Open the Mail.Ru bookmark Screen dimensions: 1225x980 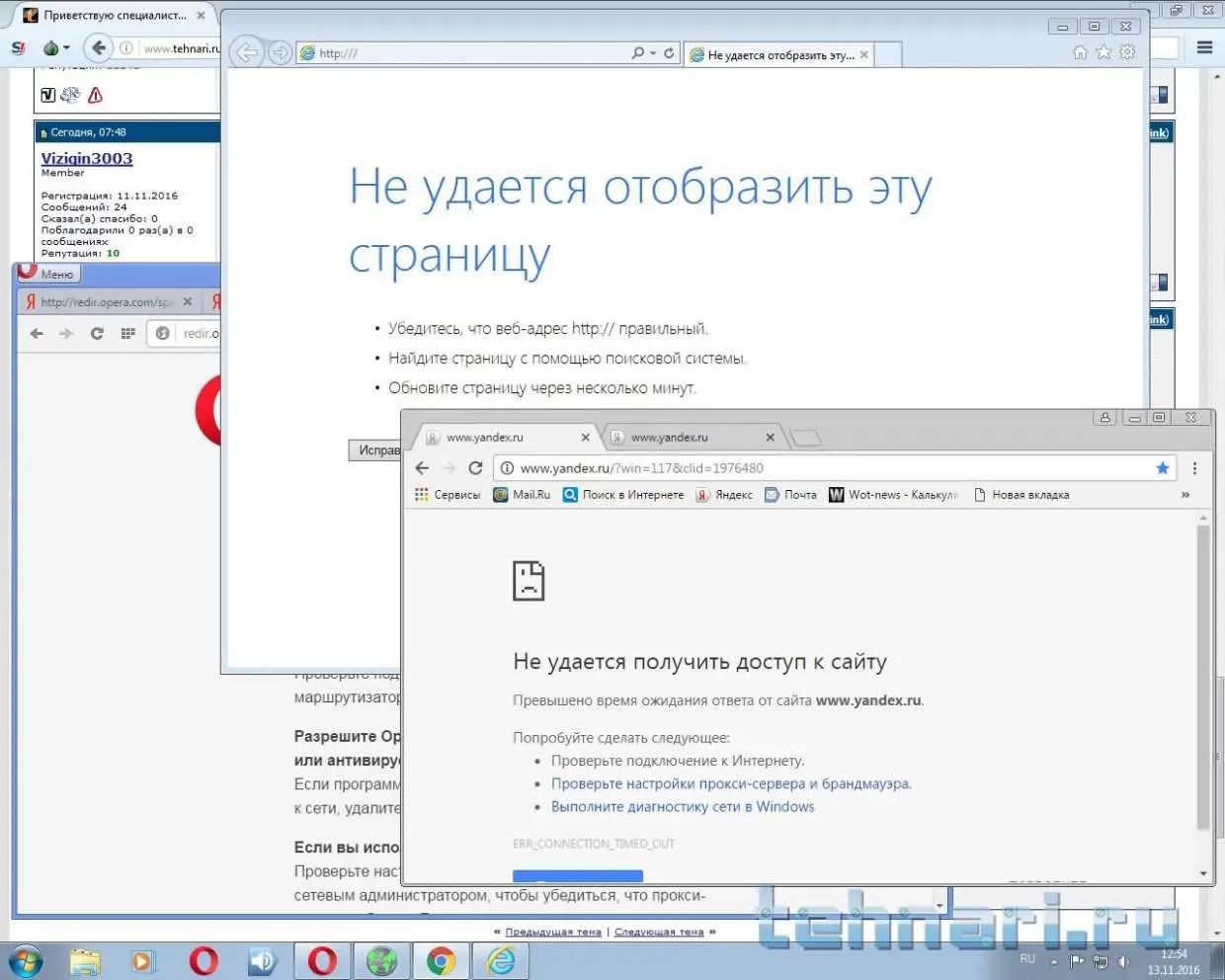coord(522,495)
